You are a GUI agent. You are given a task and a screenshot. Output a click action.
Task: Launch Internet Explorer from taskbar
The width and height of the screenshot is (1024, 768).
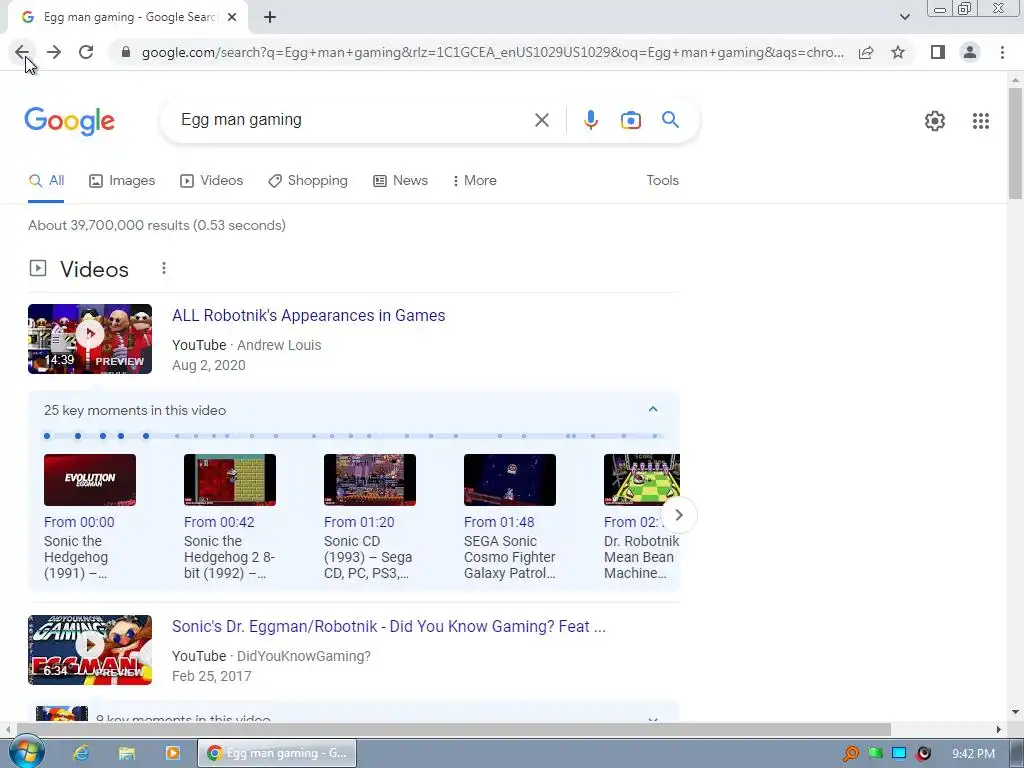(81, 753)
